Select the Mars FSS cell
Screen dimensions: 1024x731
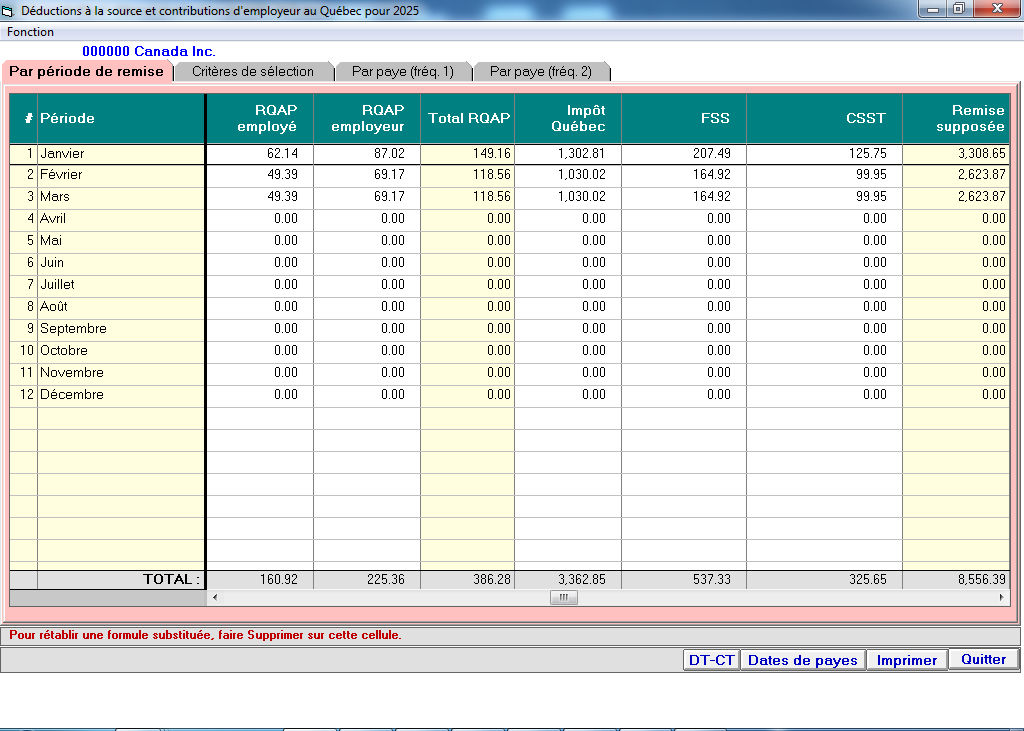[684, 197]
